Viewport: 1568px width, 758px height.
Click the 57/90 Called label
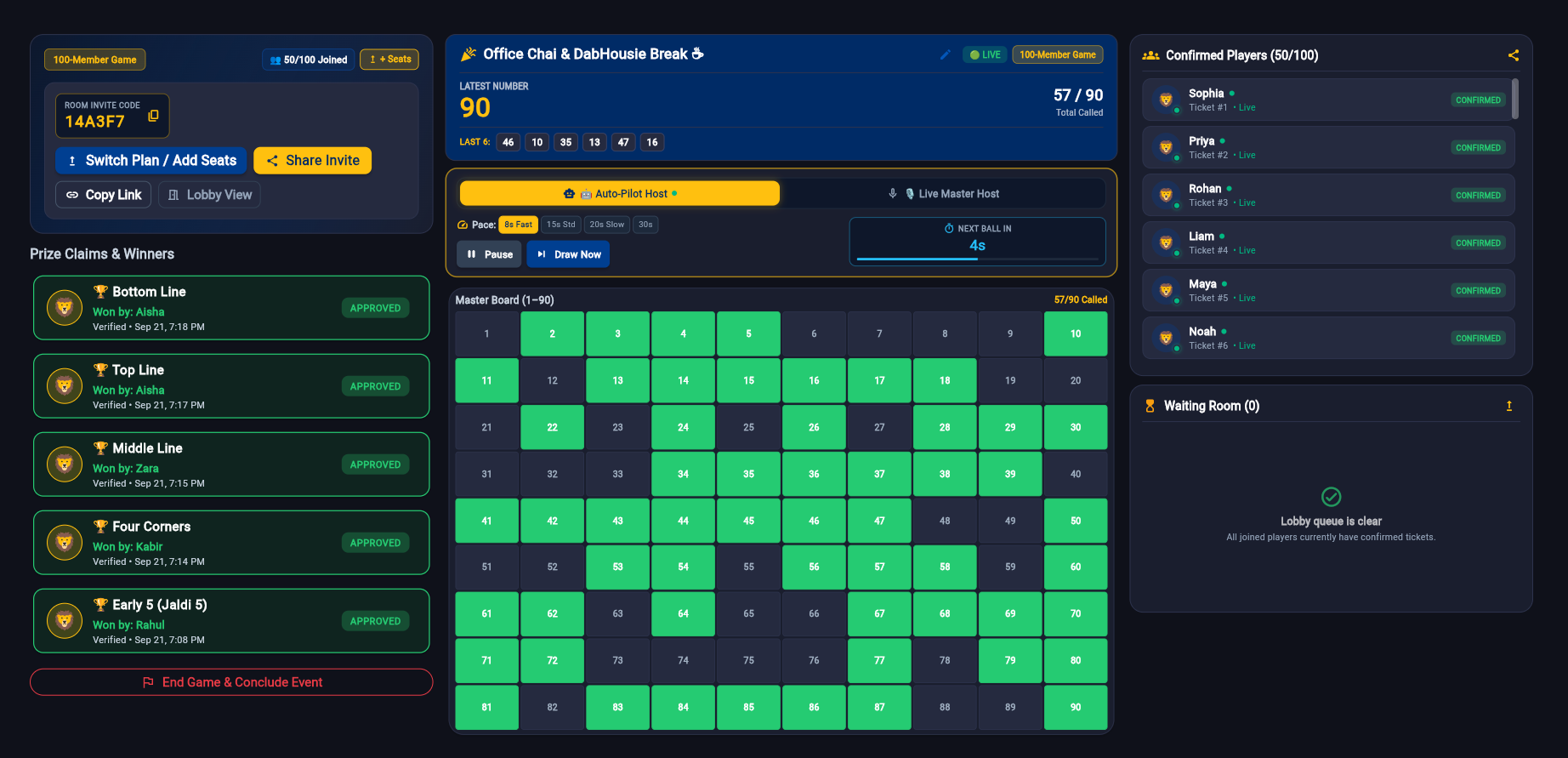point(1081,299)
